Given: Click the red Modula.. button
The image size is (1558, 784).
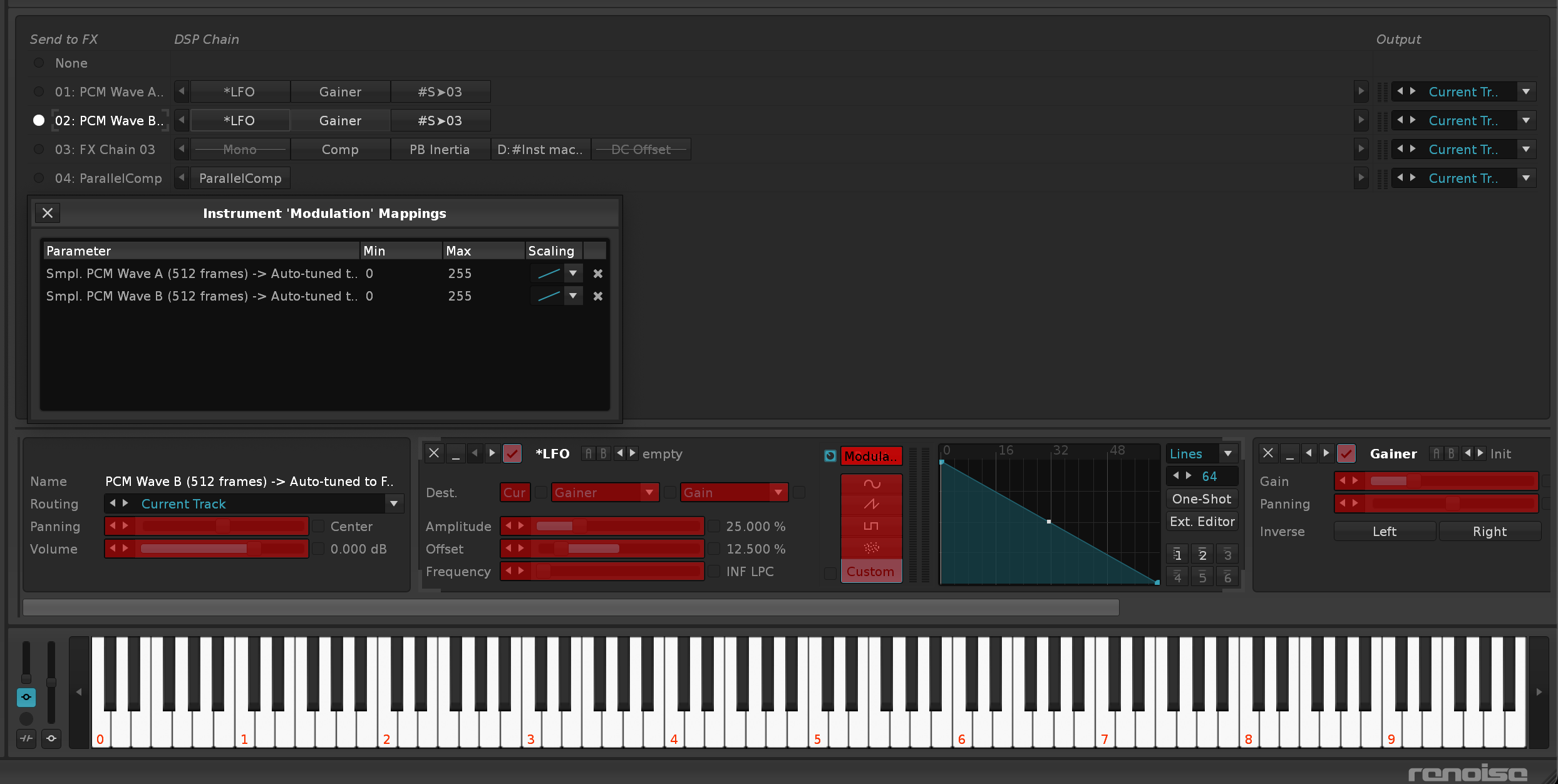Looking at the screenshot, I should (x=871, y=456).
